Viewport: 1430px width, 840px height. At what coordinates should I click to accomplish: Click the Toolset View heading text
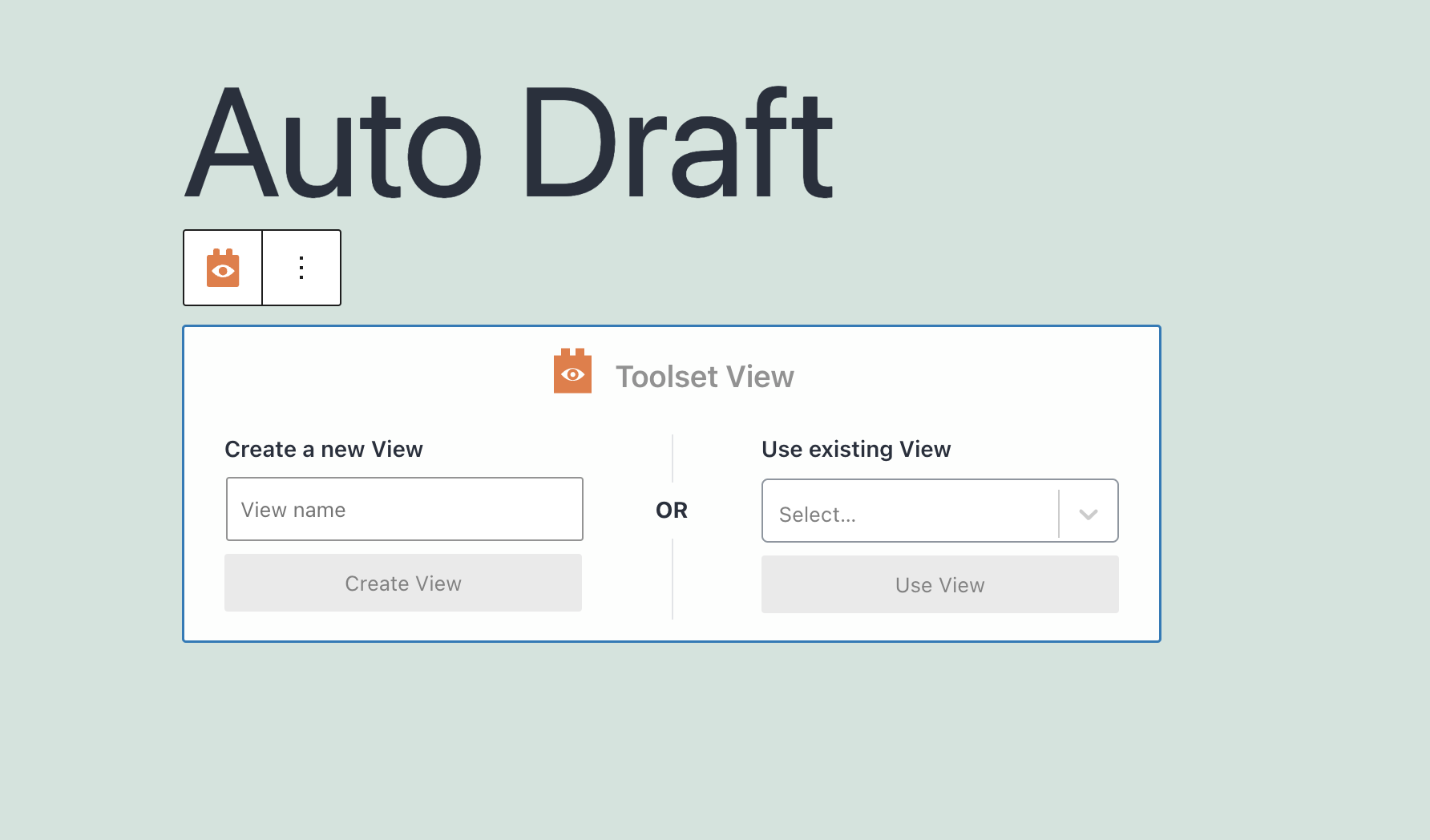pos(705,377)
